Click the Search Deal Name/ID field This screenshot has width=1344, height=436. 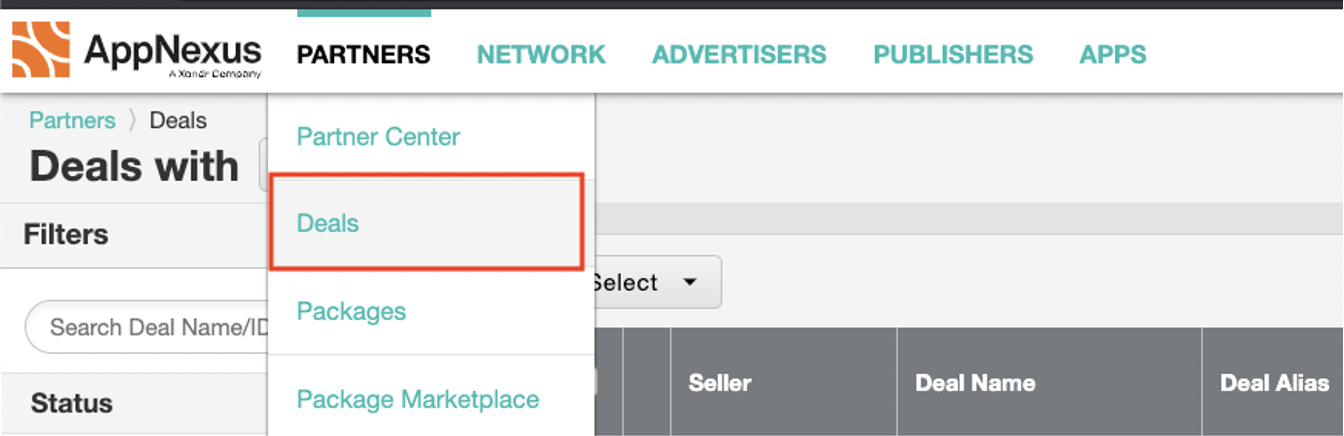[x=150, y=327]
